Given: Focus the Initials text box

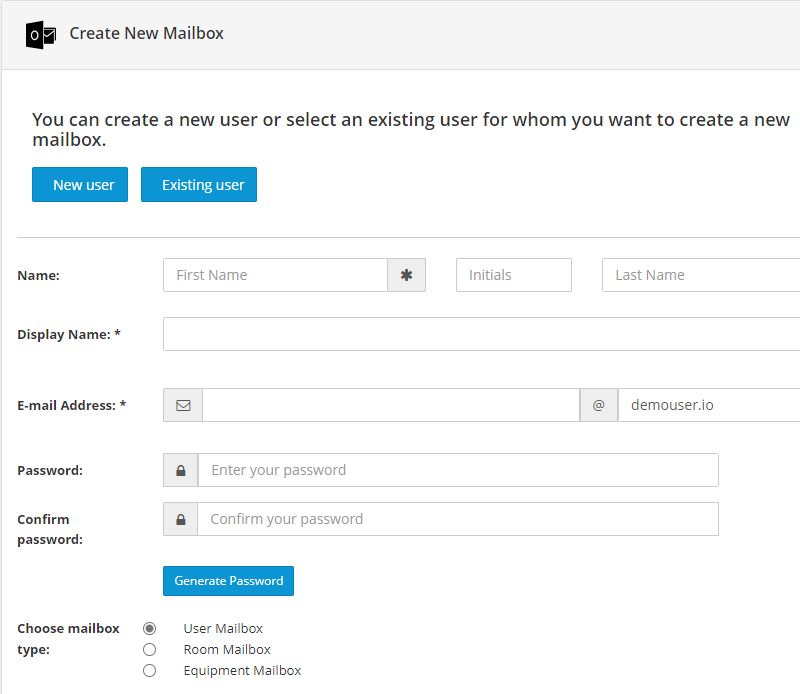Looking at the screenshot, I should click(514, 275).
